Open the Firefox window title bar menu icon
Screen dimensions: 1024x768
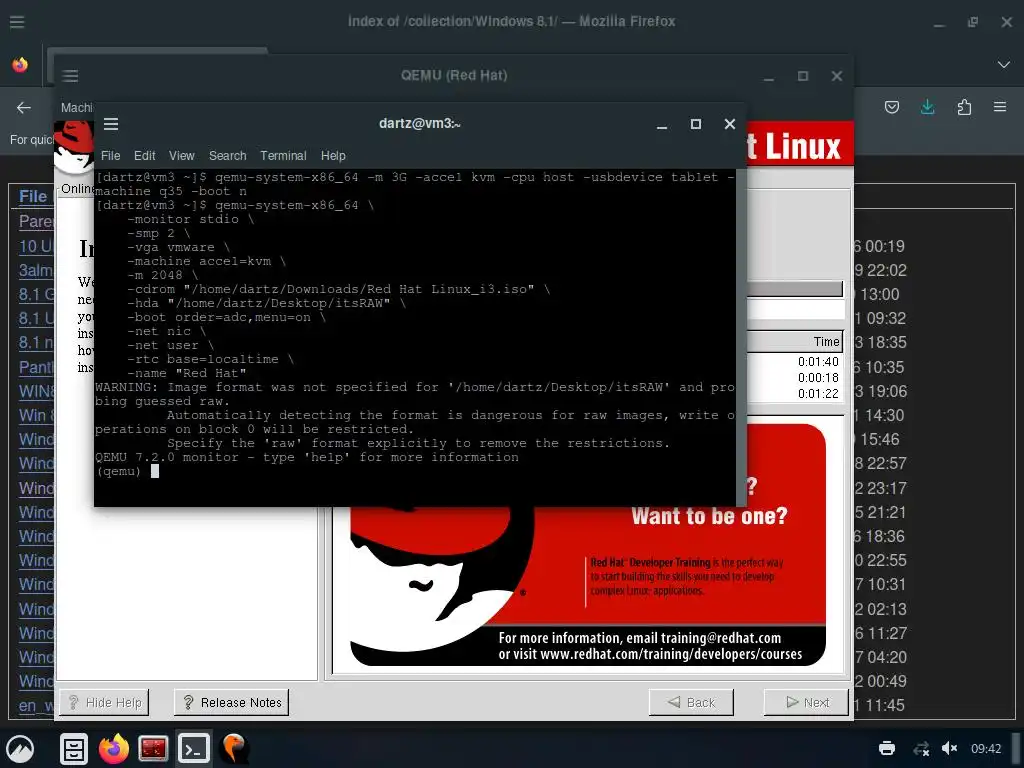click(17, 22)
